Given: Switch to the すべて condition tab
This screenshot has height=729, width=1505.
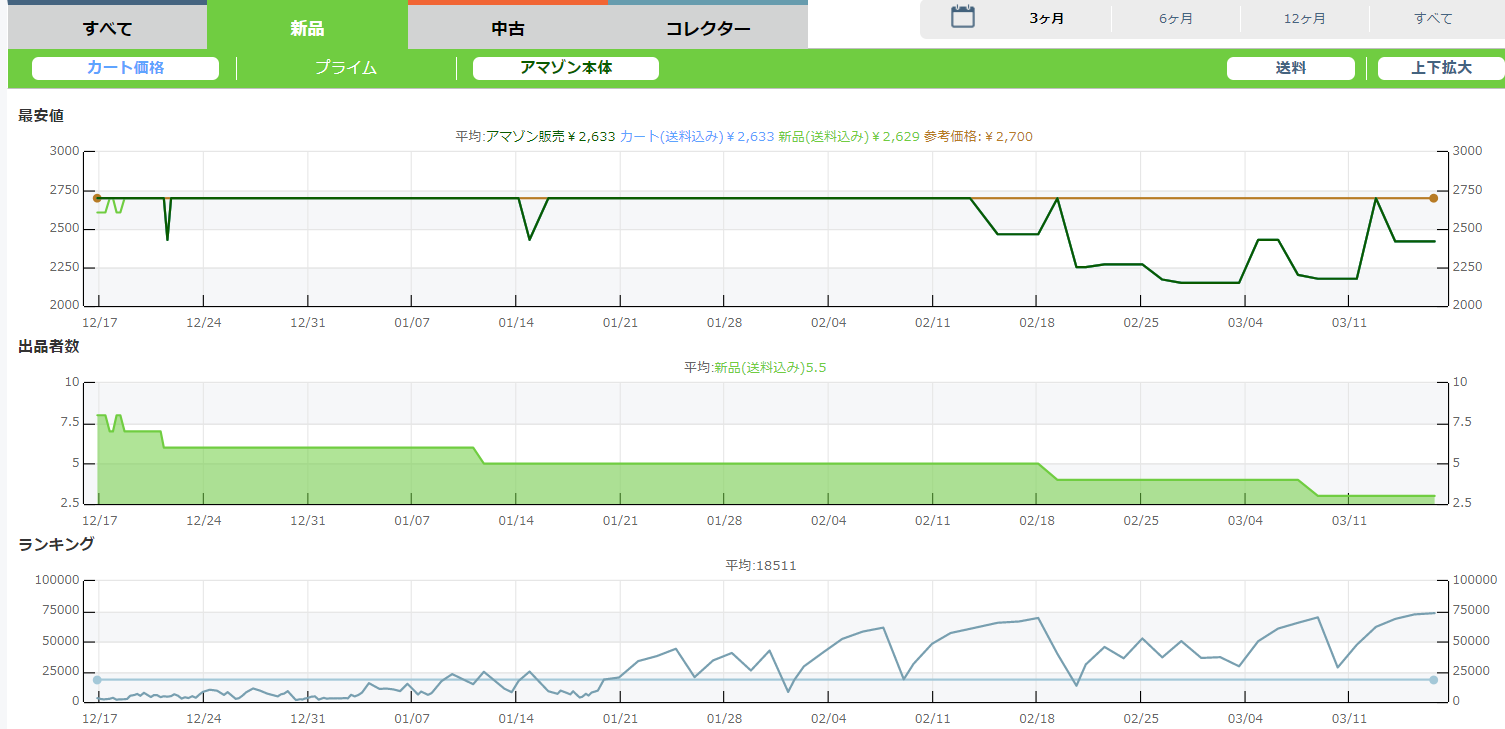Looking at the screenshot, I should pos(107,28).
